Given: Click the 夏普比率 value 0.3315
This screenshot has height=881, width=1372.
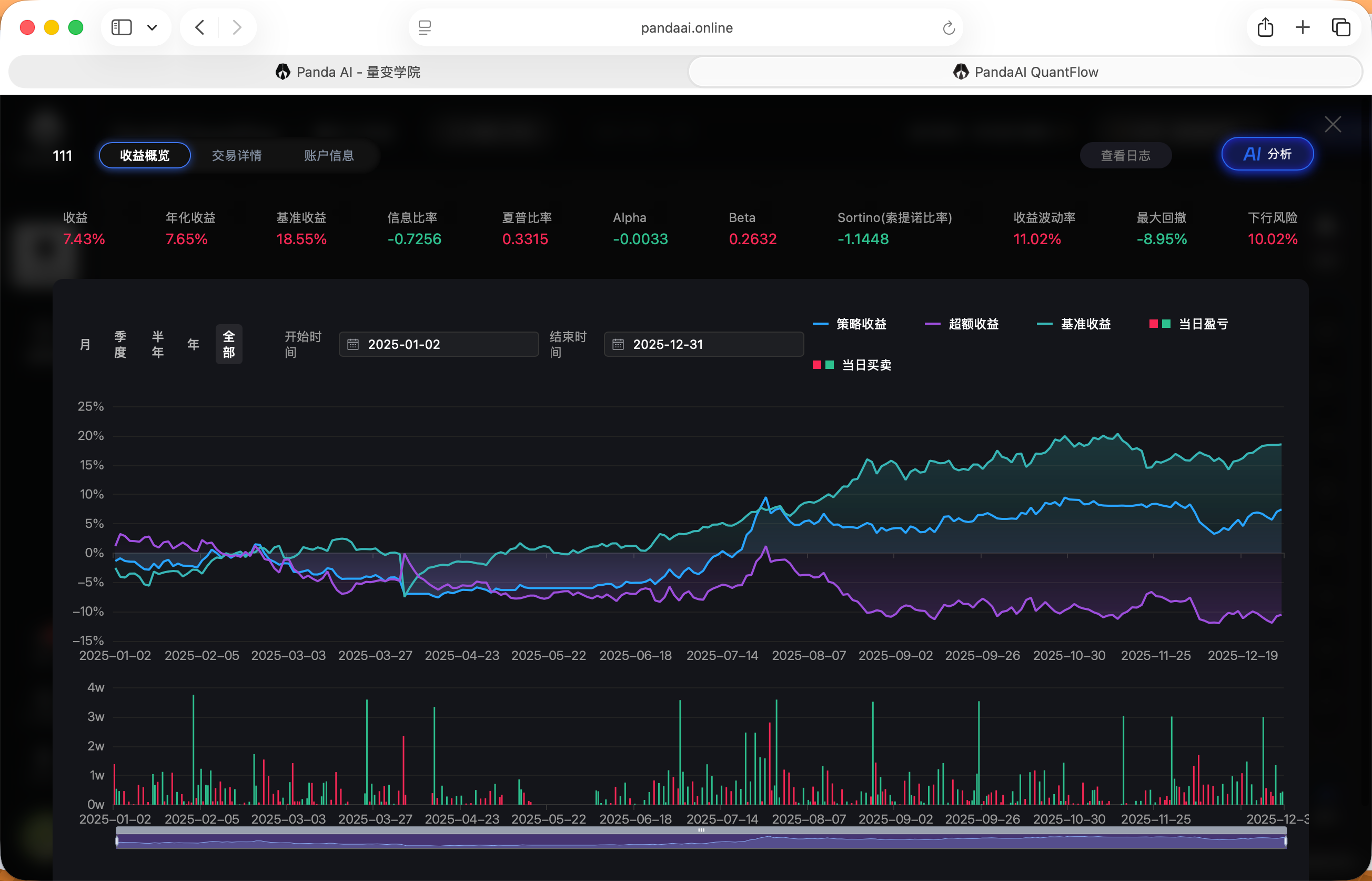Looking at the screenshot, I should [x=525, y=239].
